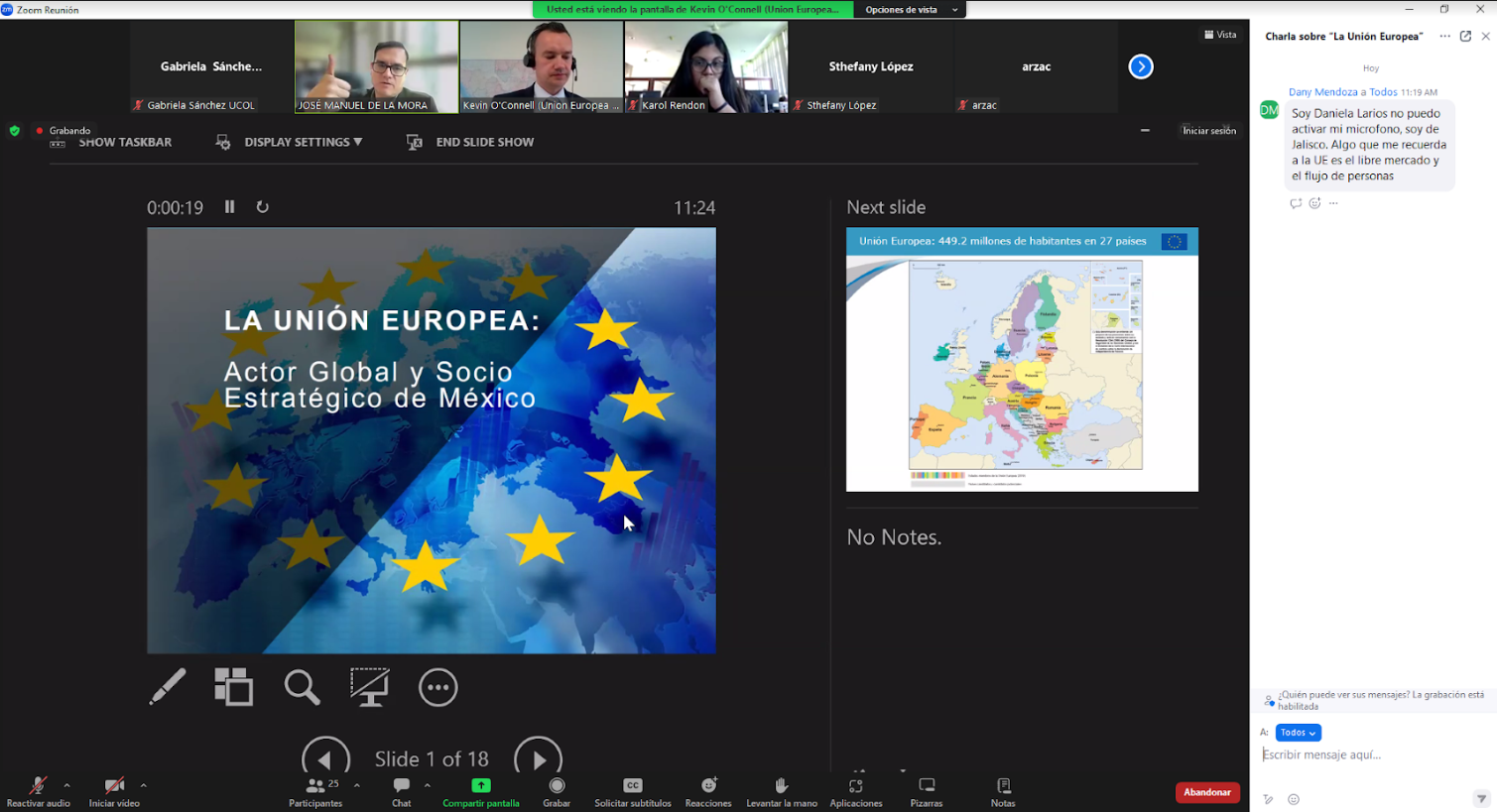The height and width of the screenshot is (812, 1497).
Task: Click the Grabar record button
Action: [557, 791]
